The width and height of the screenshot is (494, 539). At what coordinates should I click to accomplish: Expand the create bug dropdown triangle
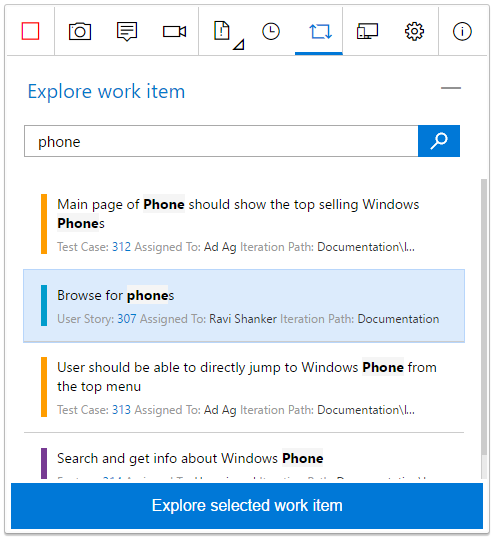click(x=239, y=45)
